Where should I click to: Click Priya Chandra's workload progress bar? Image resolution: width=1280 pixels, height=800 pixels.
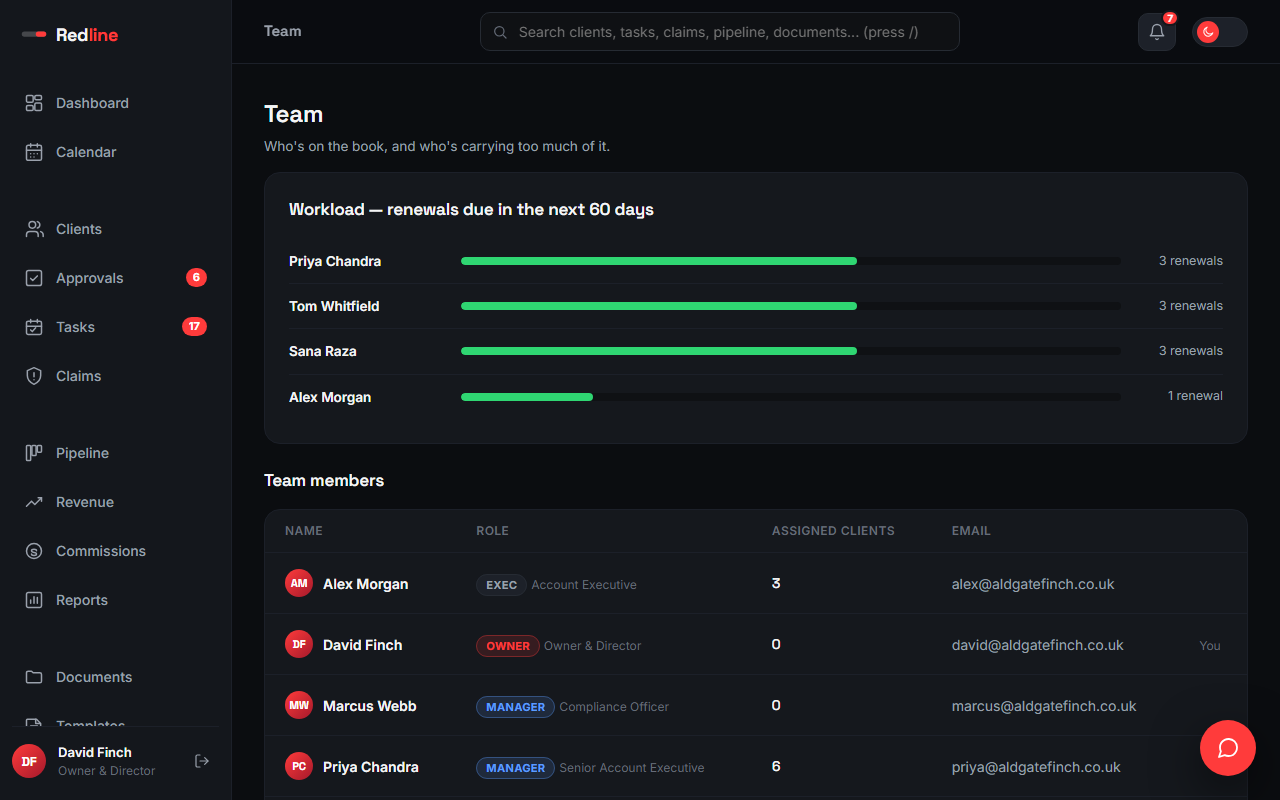(x=790, y=261)
